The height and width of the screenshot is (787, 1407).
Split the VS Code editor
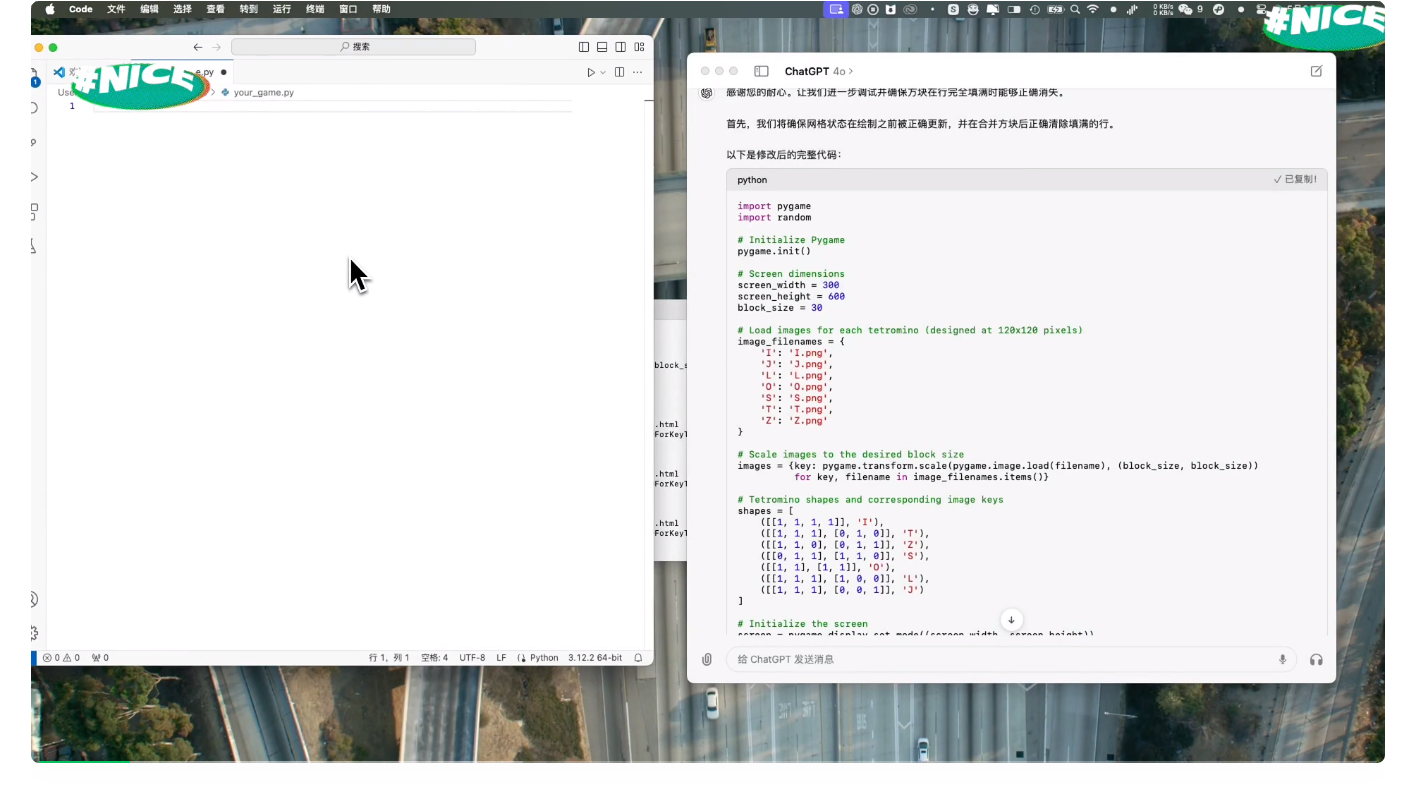click(619, 72)
